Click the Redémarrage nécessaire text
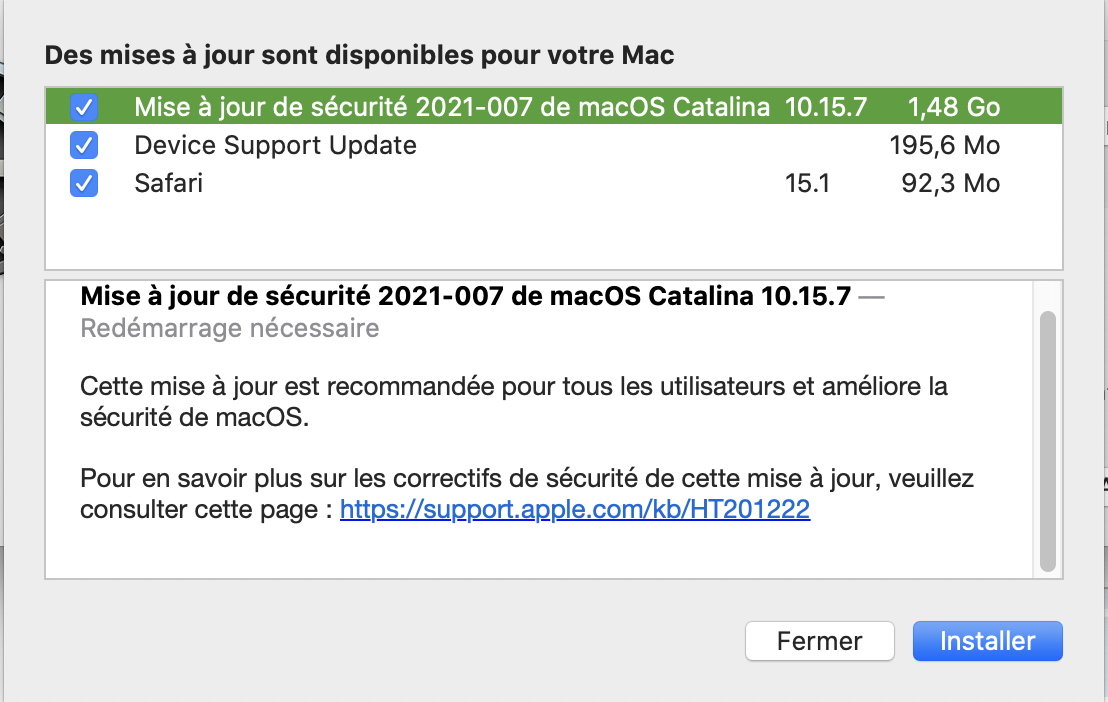Screen dimensions: 1108x702 coord(230,328)
